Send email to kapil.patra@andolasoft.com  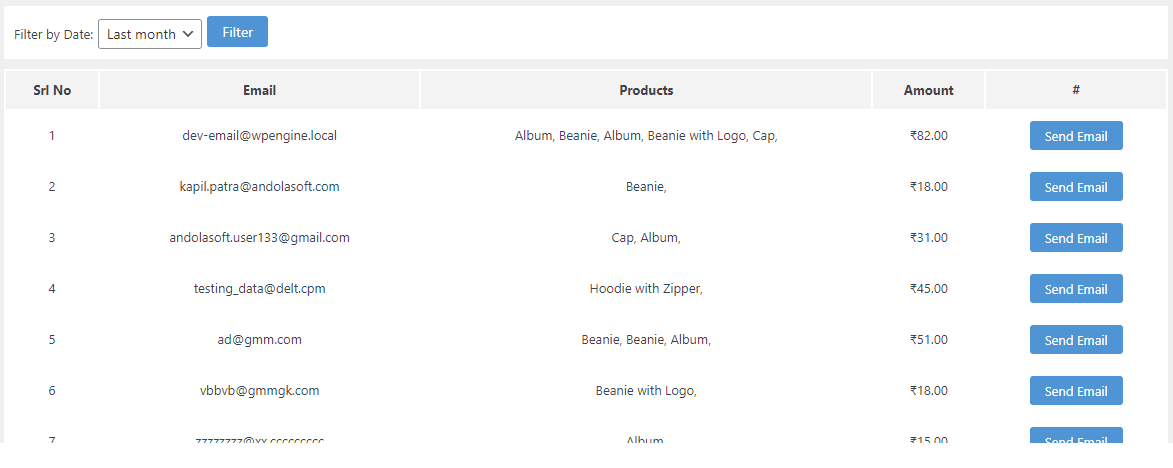(x=1076, y=187)
